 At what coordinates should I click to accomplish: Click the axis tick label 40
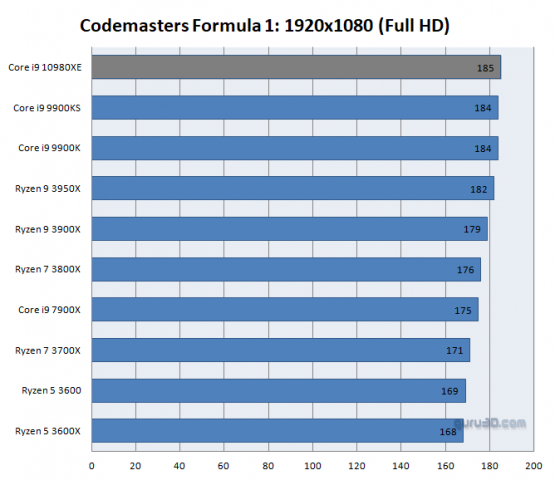pyautogui.click(x=179, y=466)
